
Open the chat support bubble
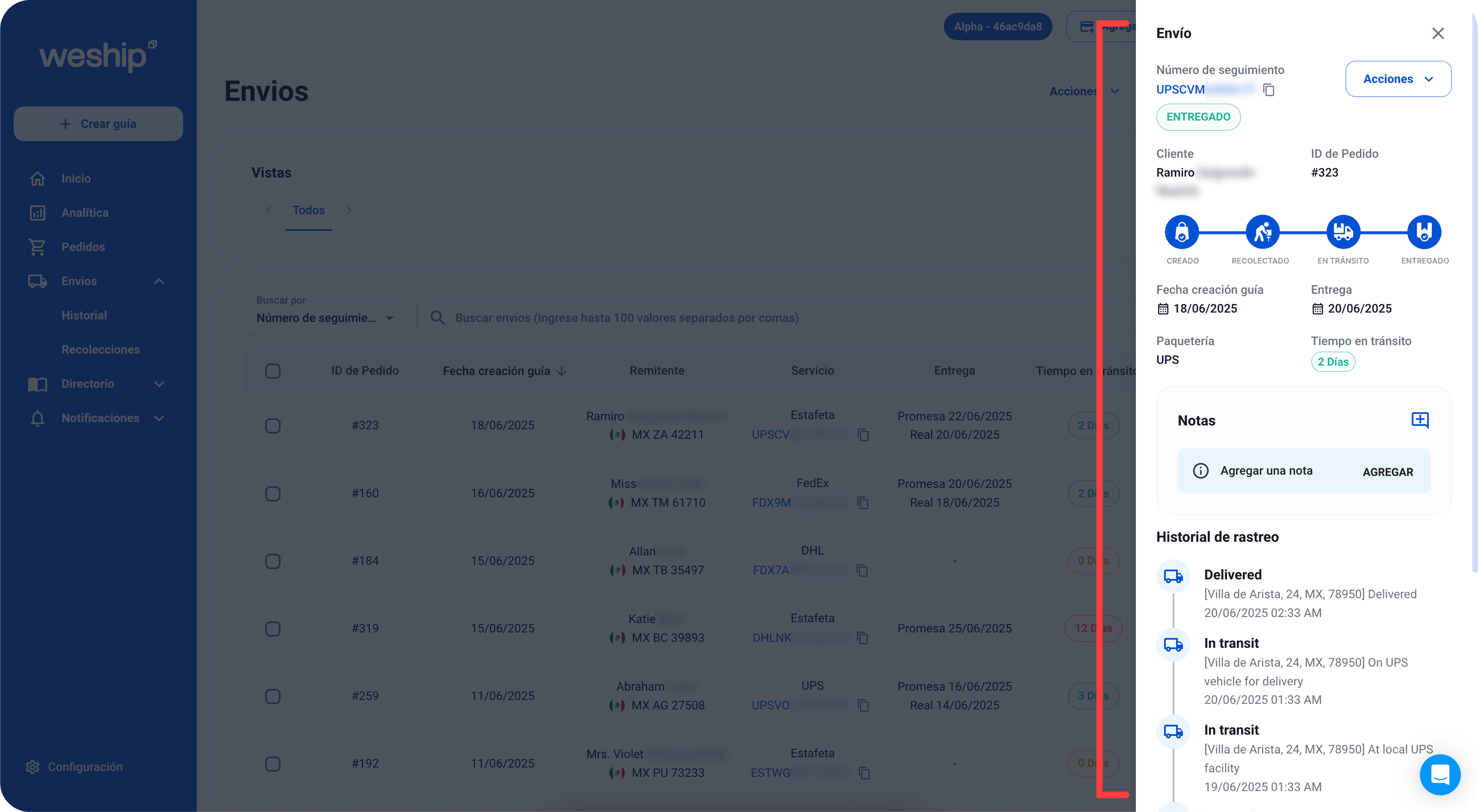pos(1440,774)
